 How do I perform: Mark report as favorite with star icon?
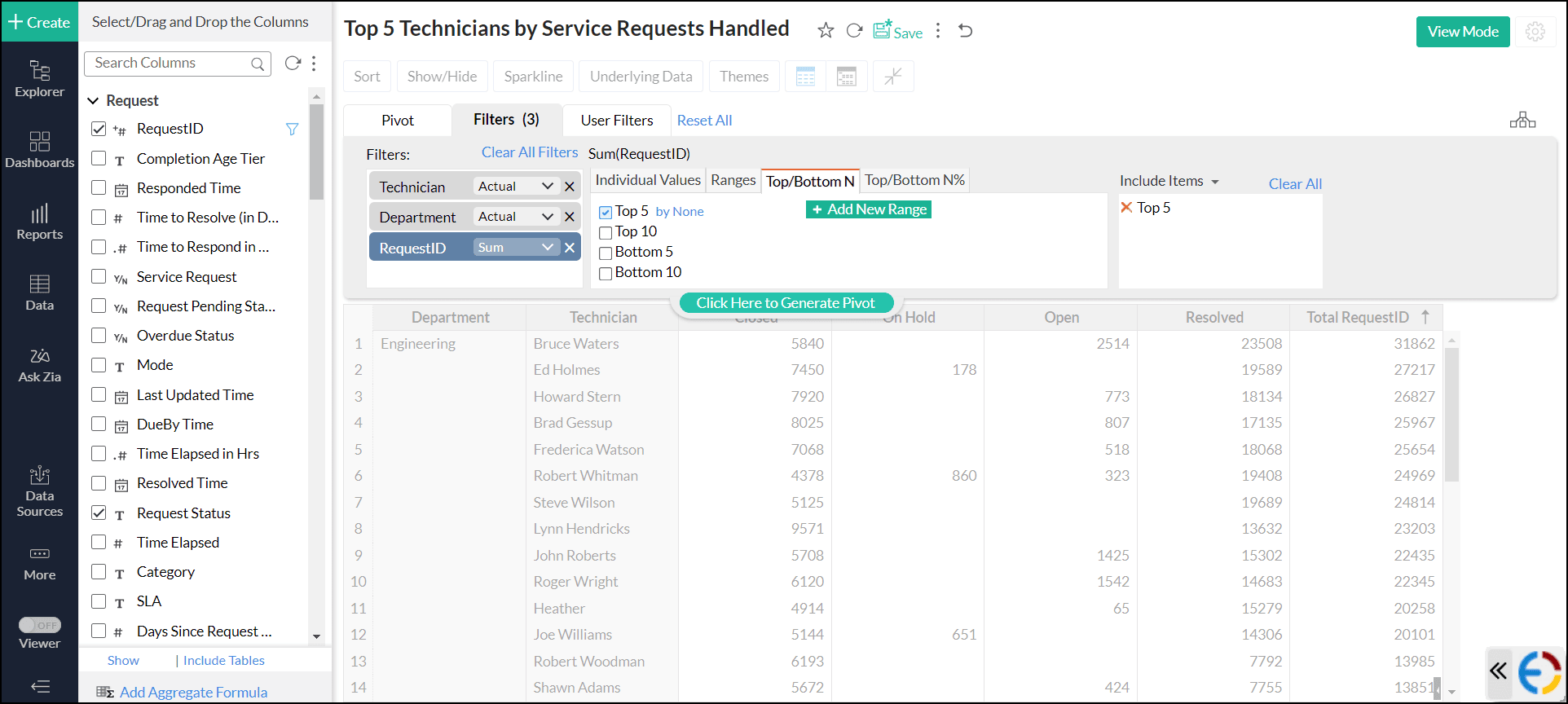click(x=826, y=31)
